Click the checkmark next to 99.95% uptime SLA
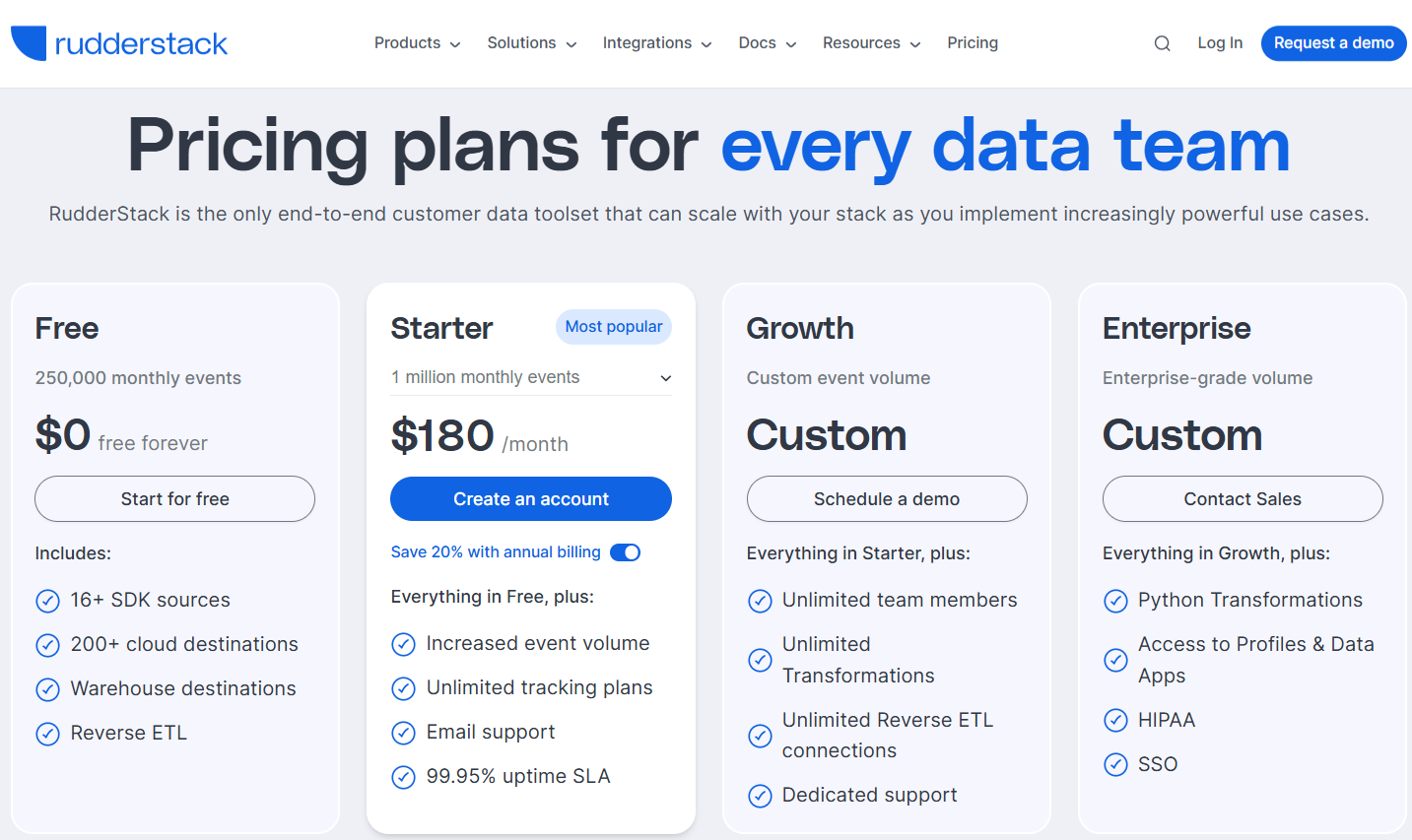Screen dimensions: 1412x840 point(404,776)
